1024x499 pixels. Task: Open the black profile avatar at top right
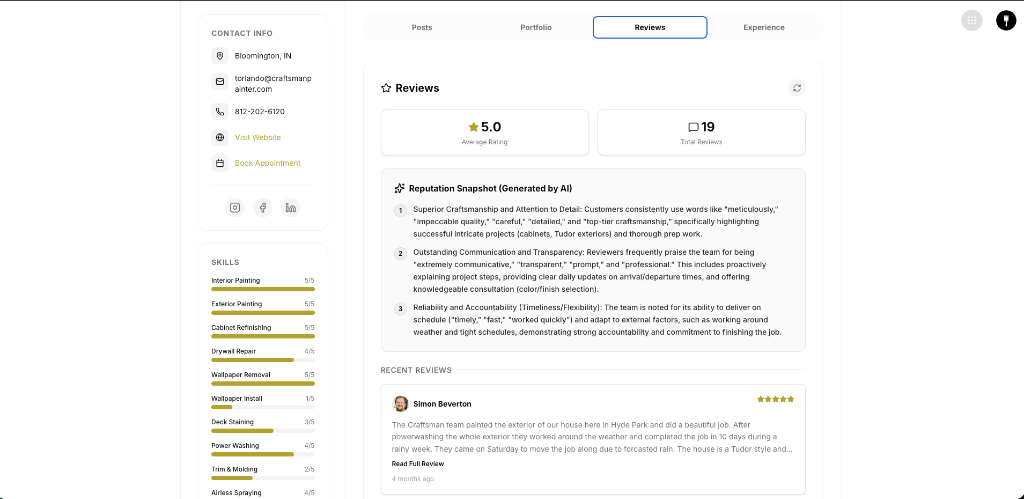pos(1006,20)
